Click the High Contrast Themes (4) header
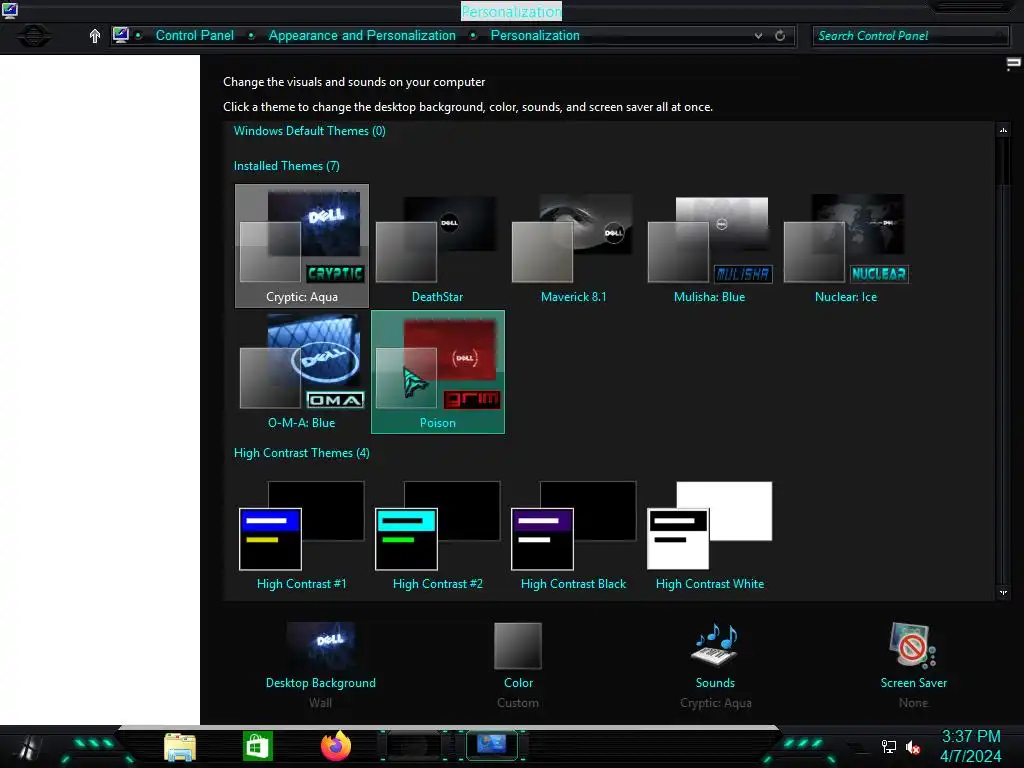Screen dimensions: 1024x768 (302, 453)
